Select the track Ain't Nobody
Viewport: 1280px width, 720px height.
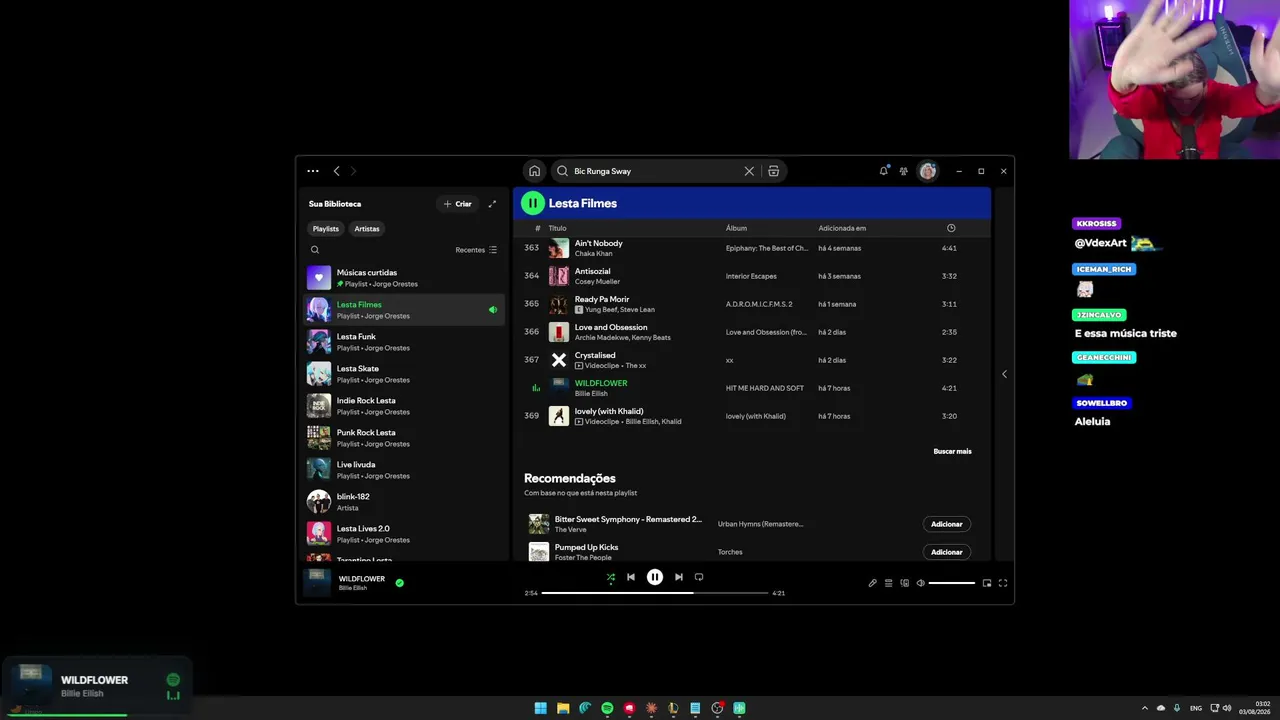pyautogui.click(x=751, y=248)
